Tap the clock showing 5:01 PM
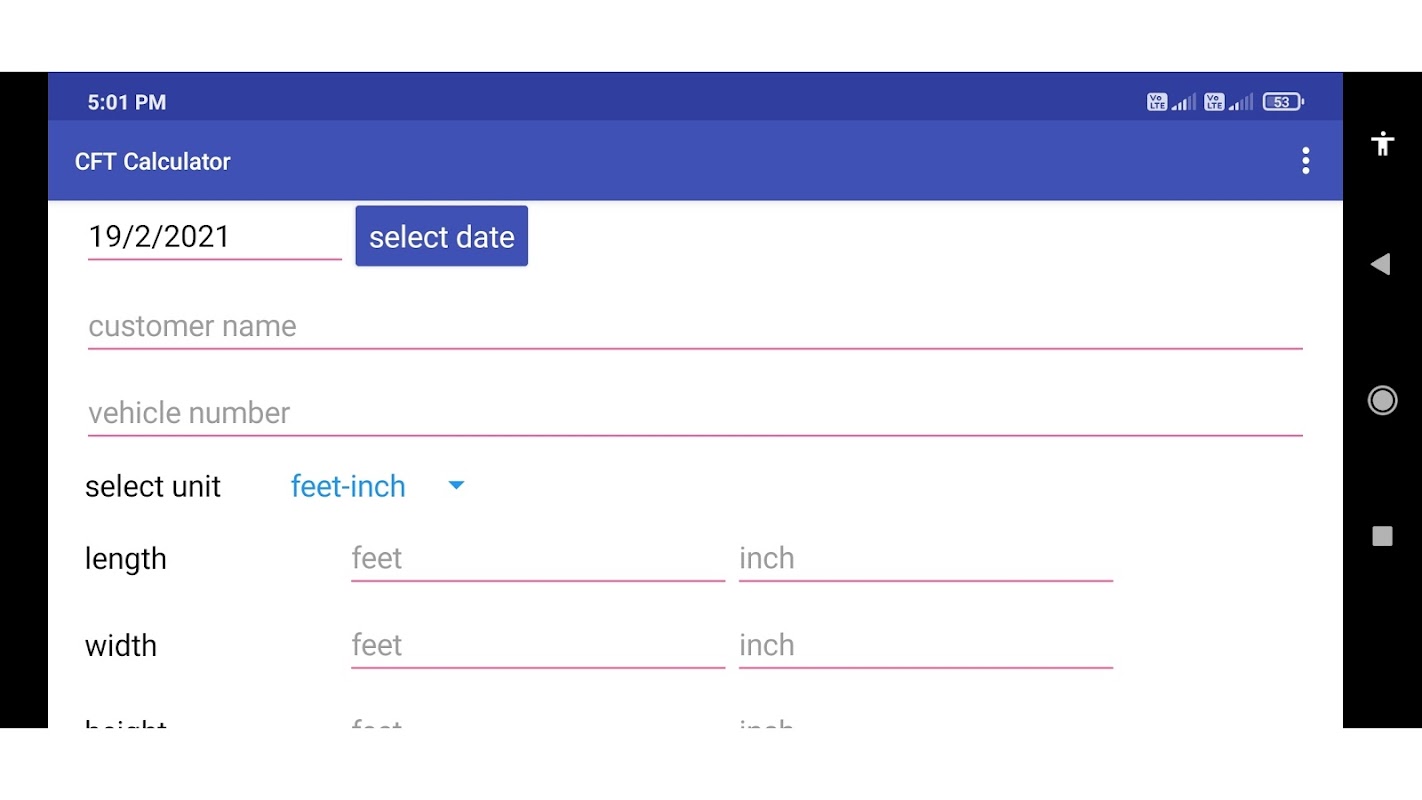 (x=127, y=102)
